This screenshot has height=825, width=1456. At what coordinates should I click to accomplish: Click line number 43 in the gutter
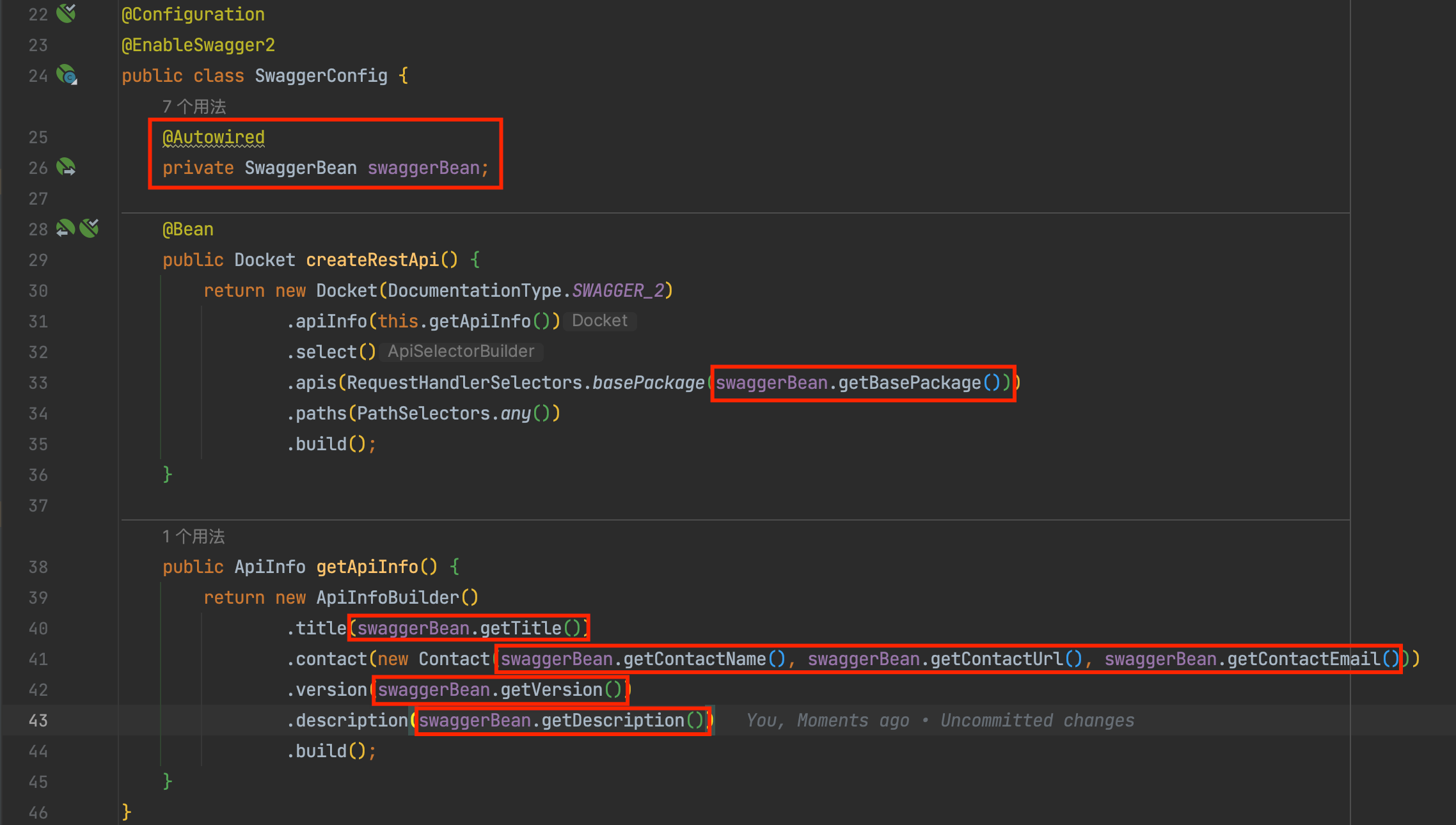(38, 721)
